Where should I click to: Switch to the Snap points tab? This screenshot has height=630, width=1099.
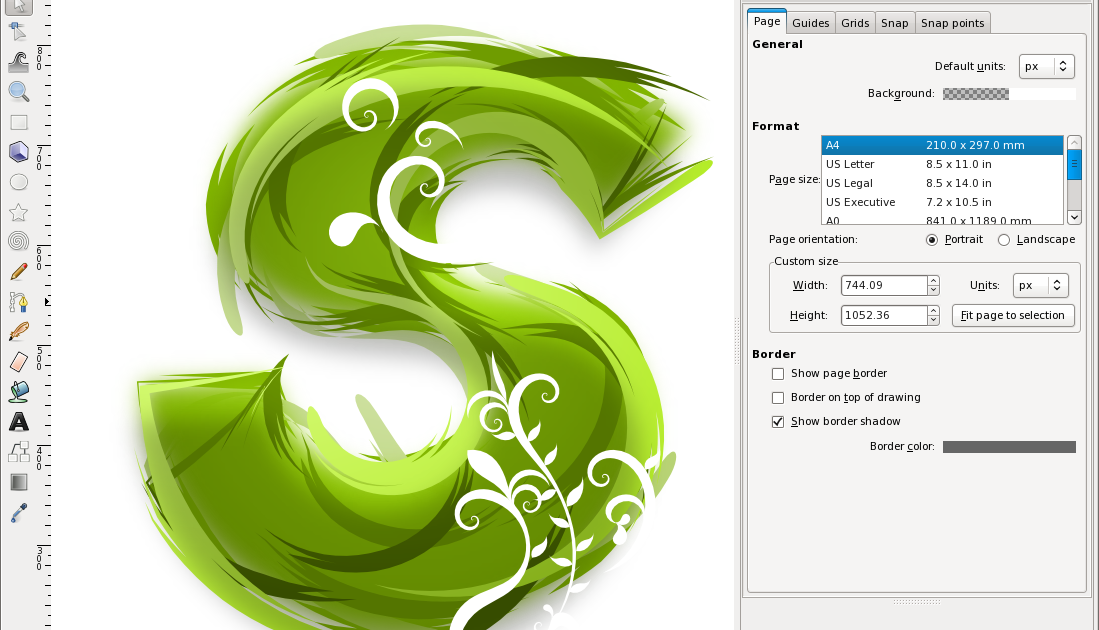953,23
